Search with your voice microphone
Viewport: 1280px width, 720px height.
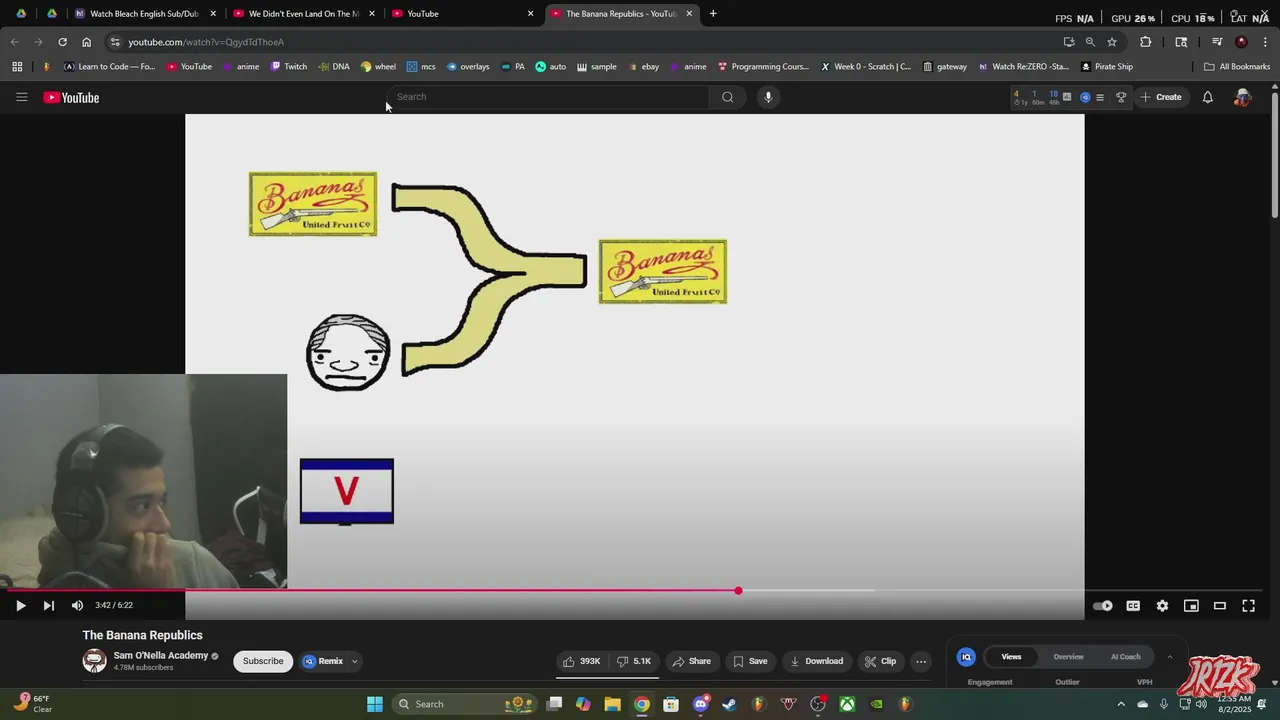click(x=768, y=97)
